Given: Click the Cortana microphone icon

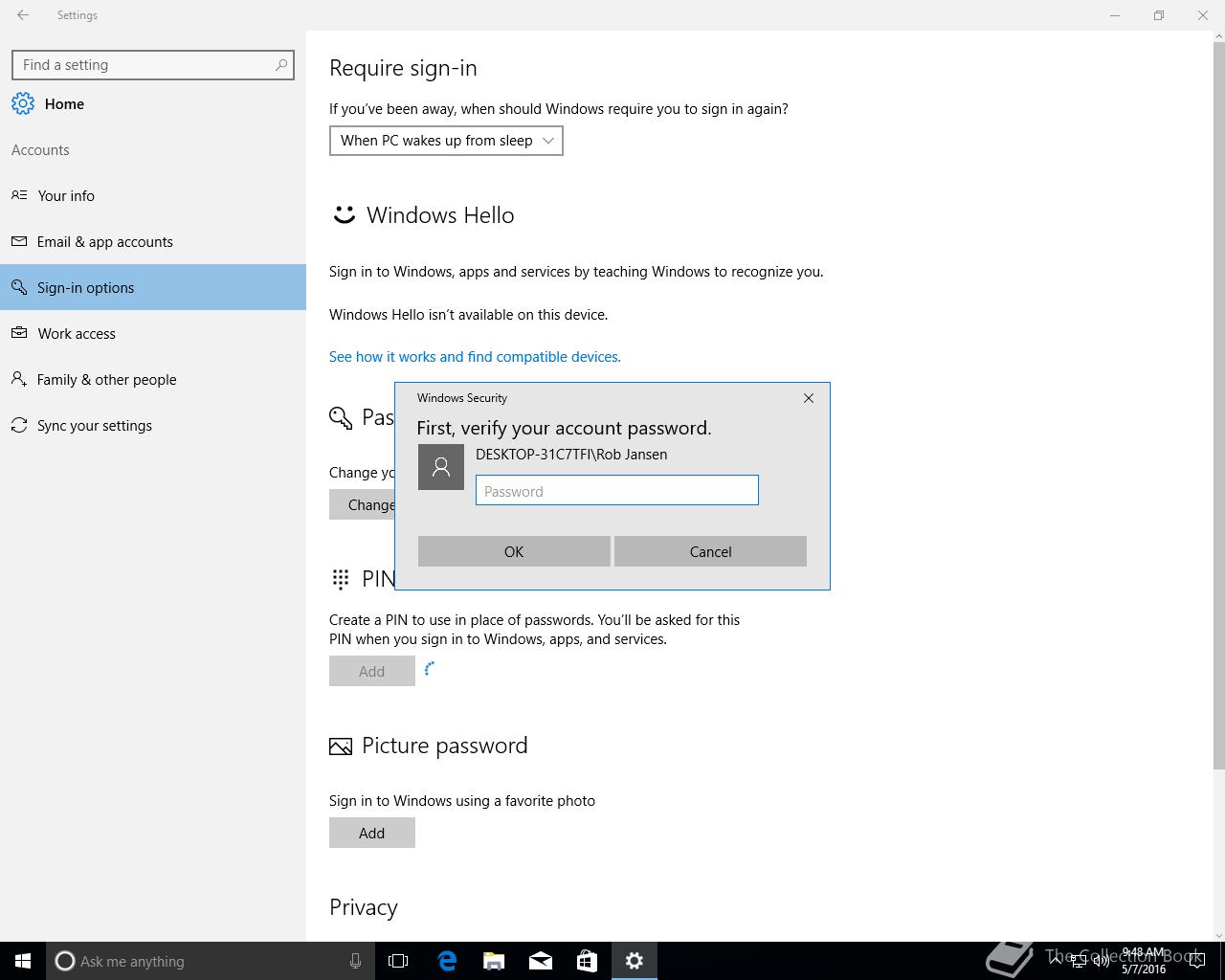Looking at the screenshot, I should pos(355,961).
